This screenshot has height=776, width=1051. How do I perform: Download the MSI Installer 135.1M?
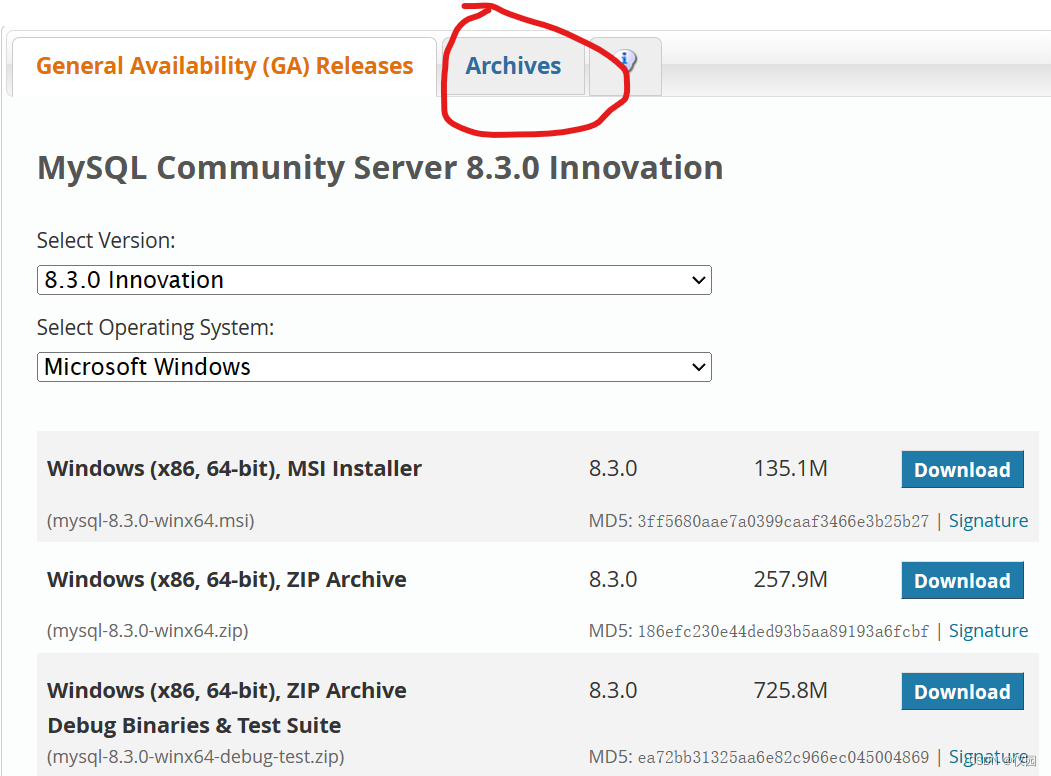tap(963, 470)
